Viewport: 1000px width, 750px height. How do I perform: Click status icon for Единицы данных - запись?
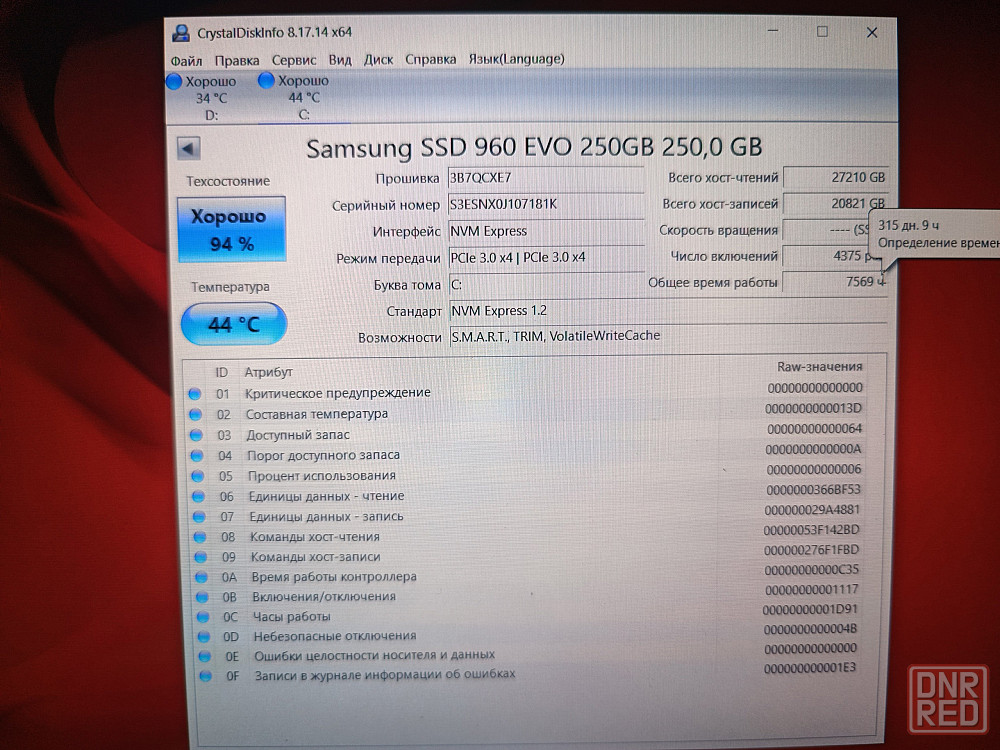coord(199,517)
